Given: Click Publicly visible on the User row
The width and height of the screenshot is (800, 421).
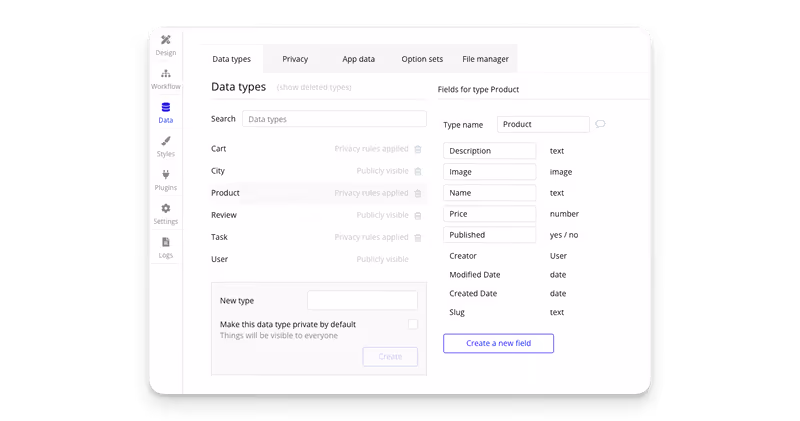Looking at the screenshot, I should 383,259.
